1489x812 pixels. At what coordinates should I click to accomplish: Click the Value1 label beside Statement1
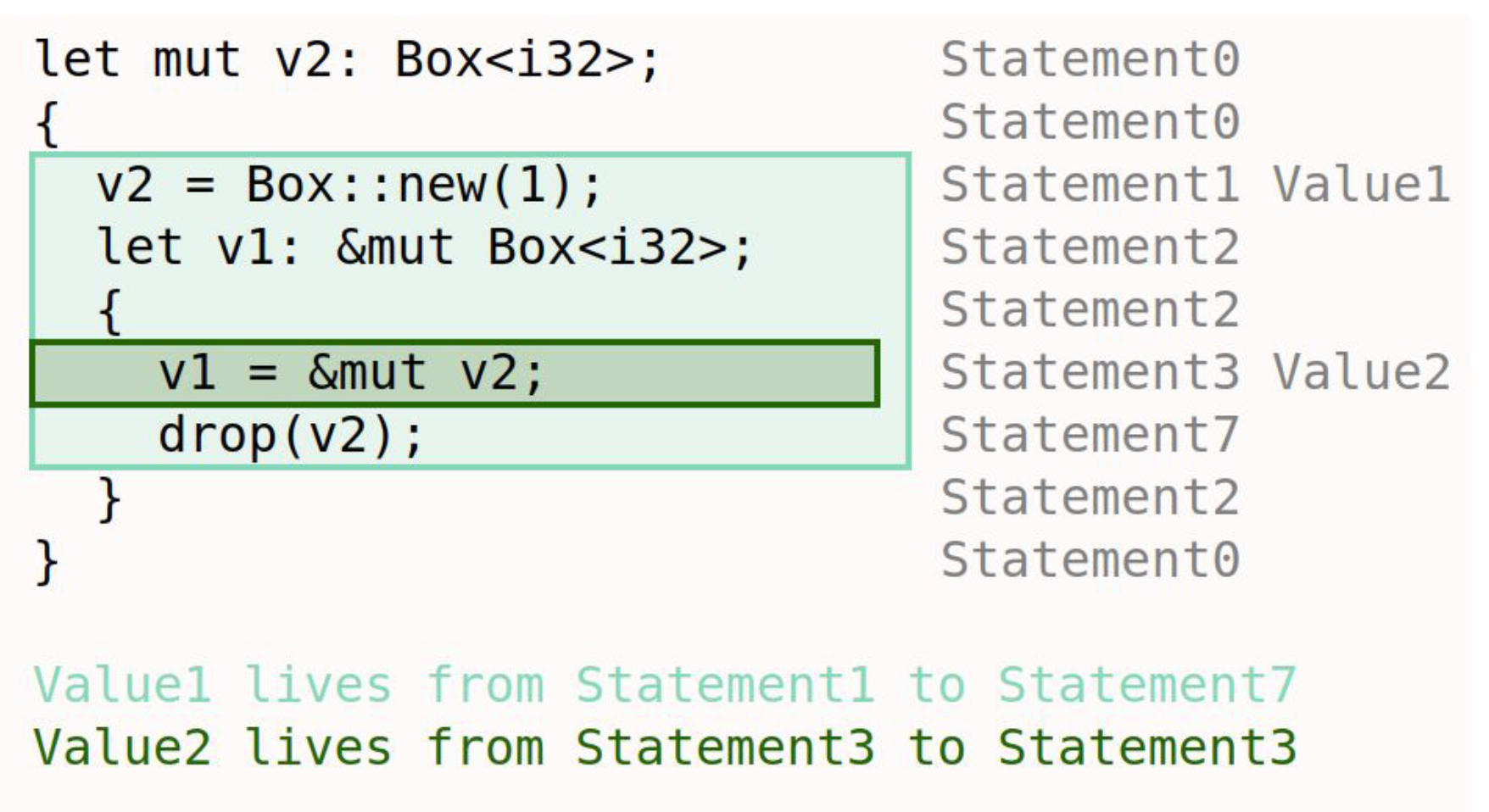click(x=1361, y=185)
